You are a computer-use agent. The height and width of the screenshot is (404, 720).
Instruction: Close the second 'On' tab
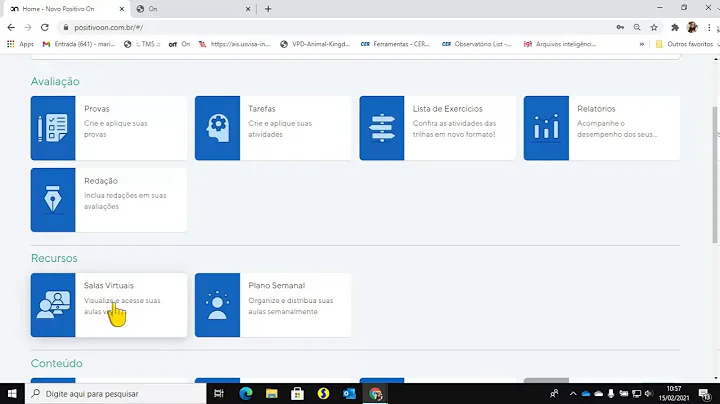coord(248,9)
